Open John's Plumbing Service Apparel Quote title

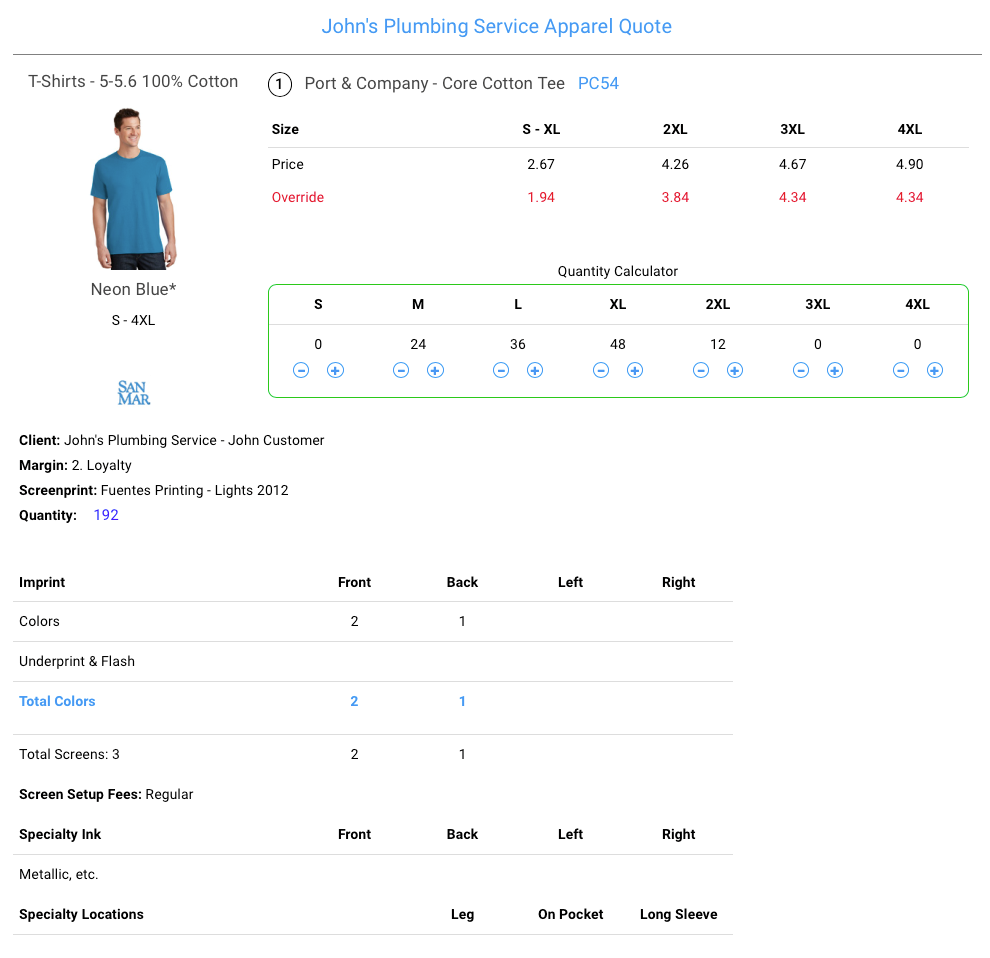click(496, 27)
